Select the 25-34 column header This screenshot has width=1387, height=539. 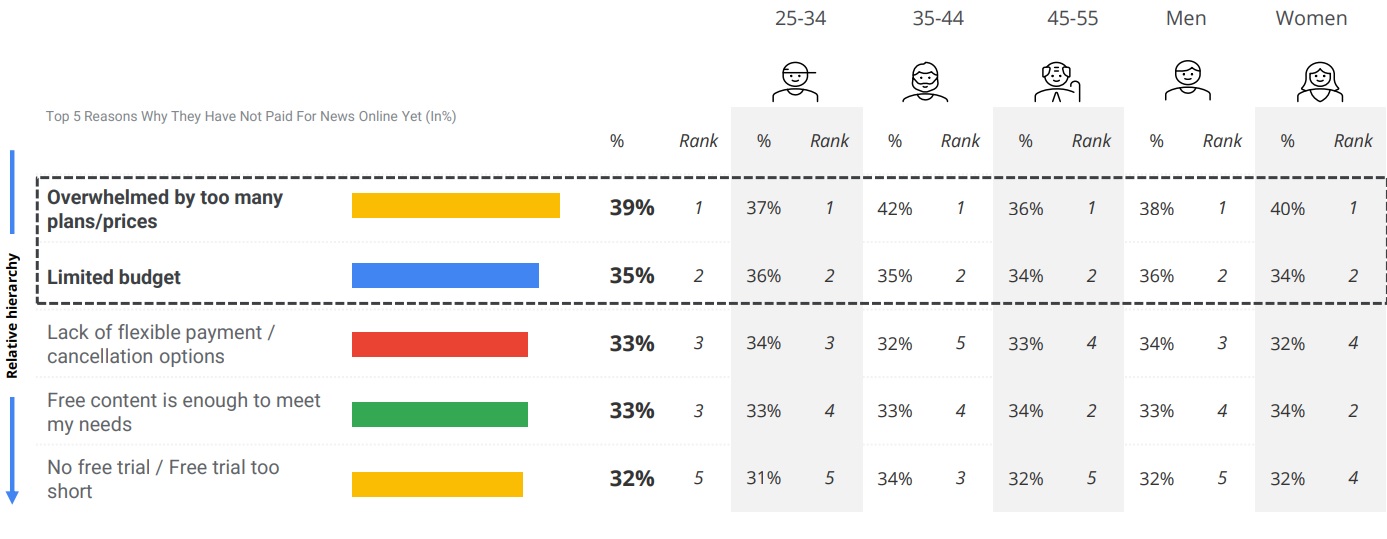[800, 19]
